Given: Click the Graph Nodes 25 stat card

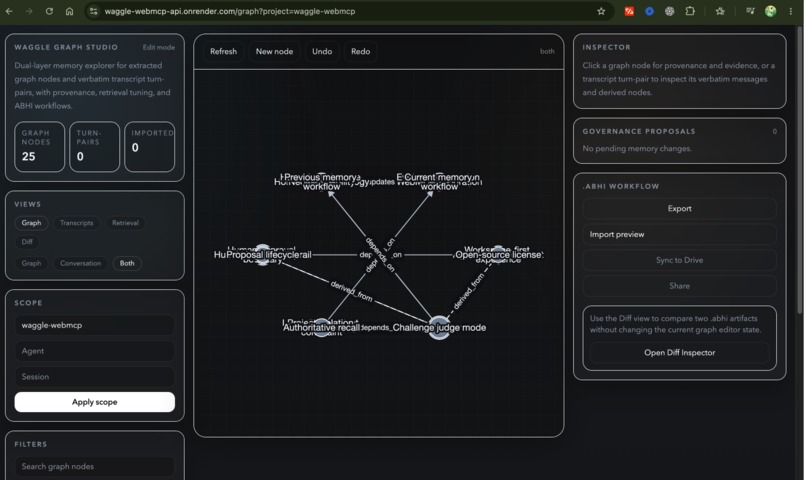Looking at the screenshot, I should point(40,147).
